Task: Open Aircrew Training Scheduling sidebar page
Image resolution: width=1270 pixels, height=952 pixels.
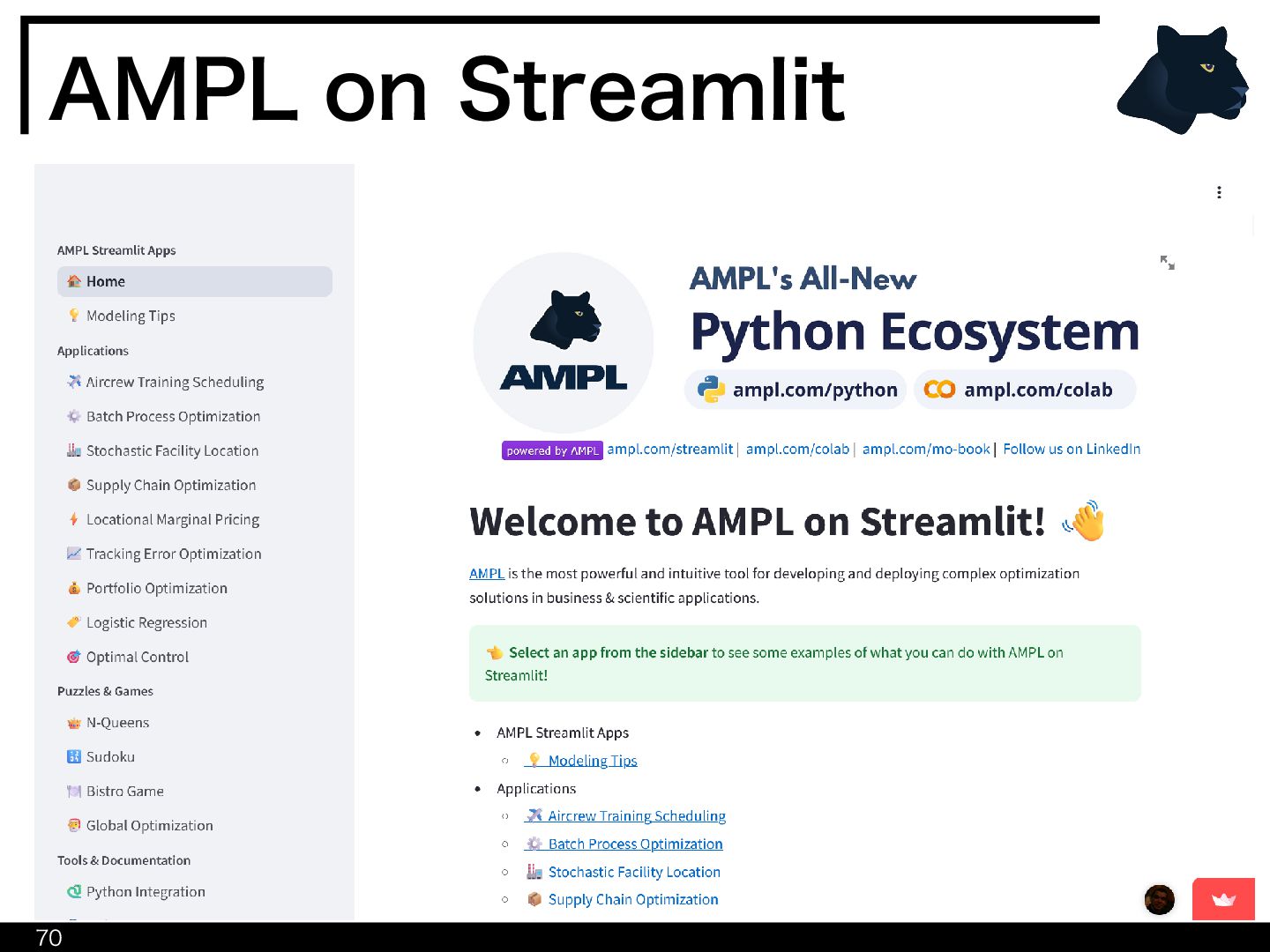Action: tap(195, 382)
